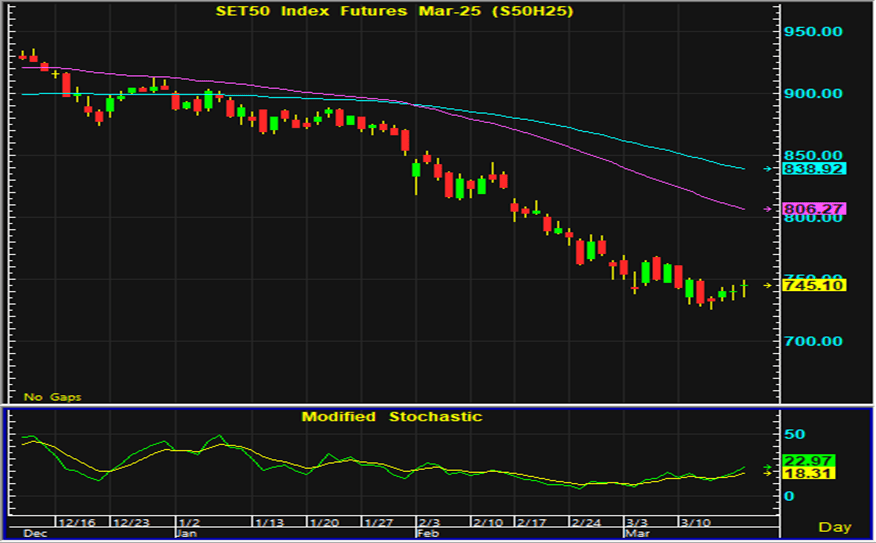Select the Modified Stochastic panel title
The width and height of the screenshot is (876, 543).
[x=392, y=416]
